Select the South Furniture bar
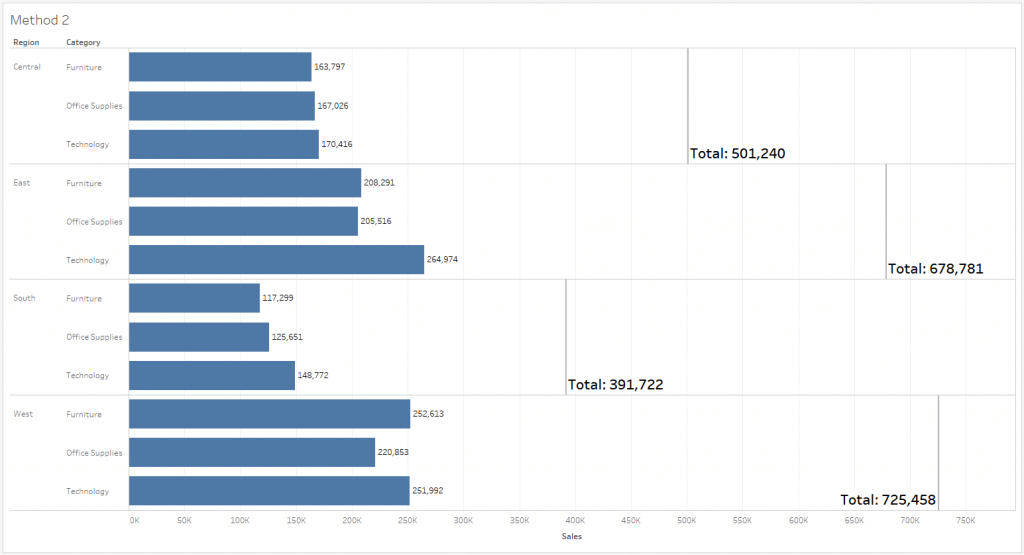 coord(195,298)
